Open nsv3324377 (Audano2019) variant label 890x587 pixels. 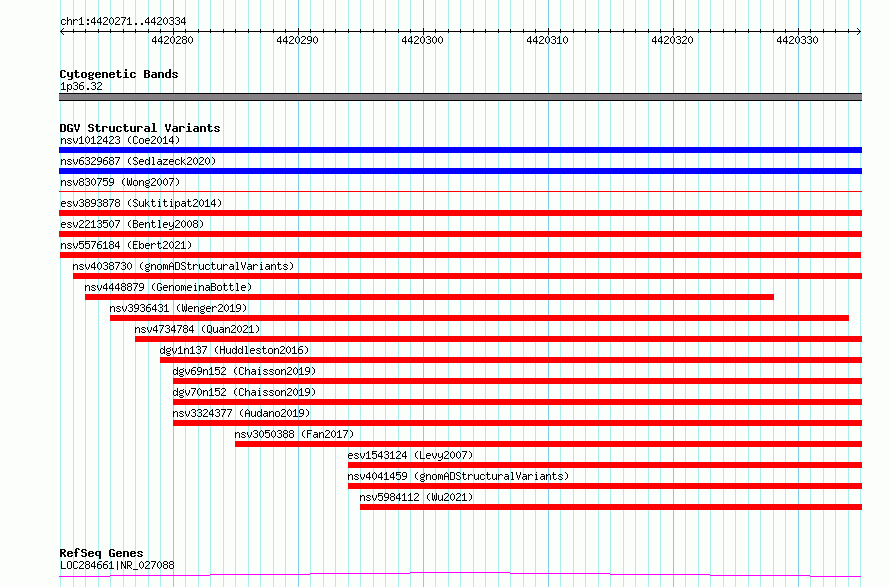241,413
